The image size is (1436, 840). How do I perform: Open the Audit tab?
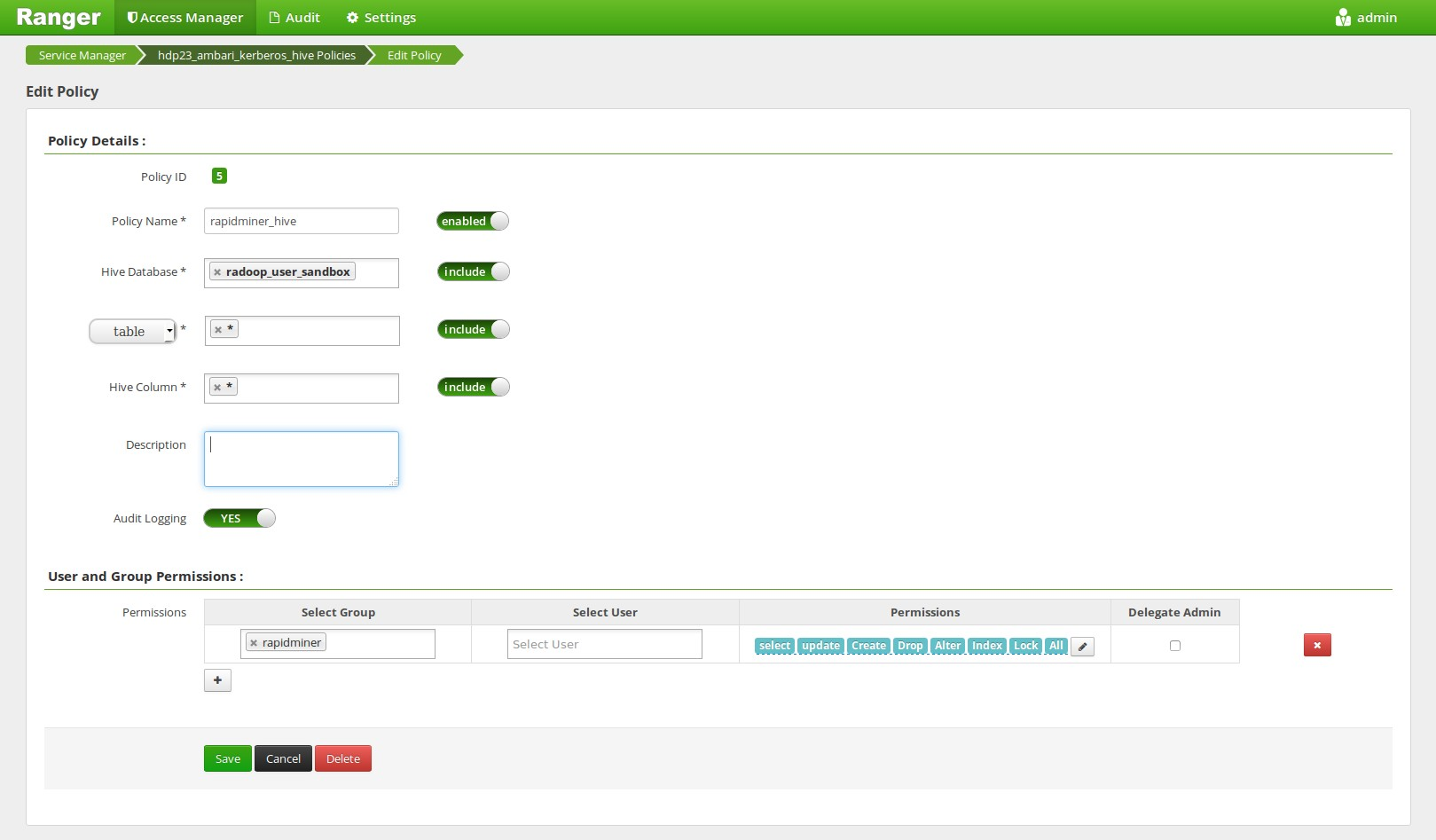coord(294,18)
